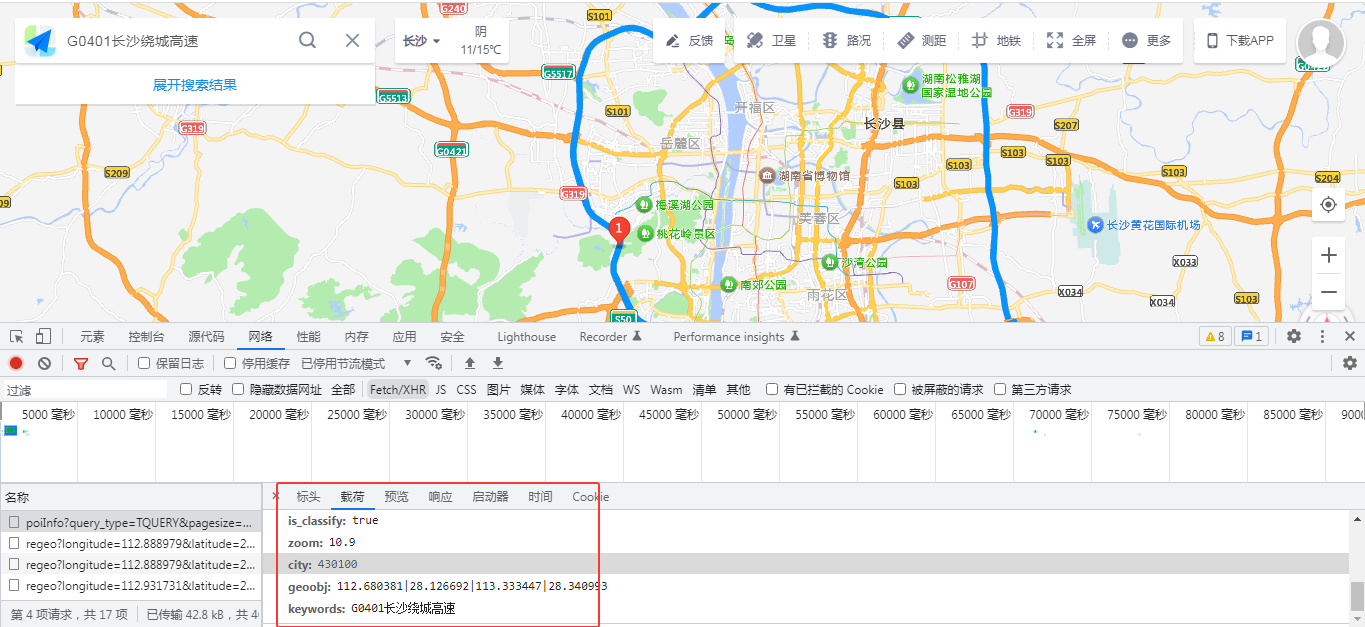Select the CSS filter type
This screenshot has width=1365, height=627.
(x=467, y=389)
